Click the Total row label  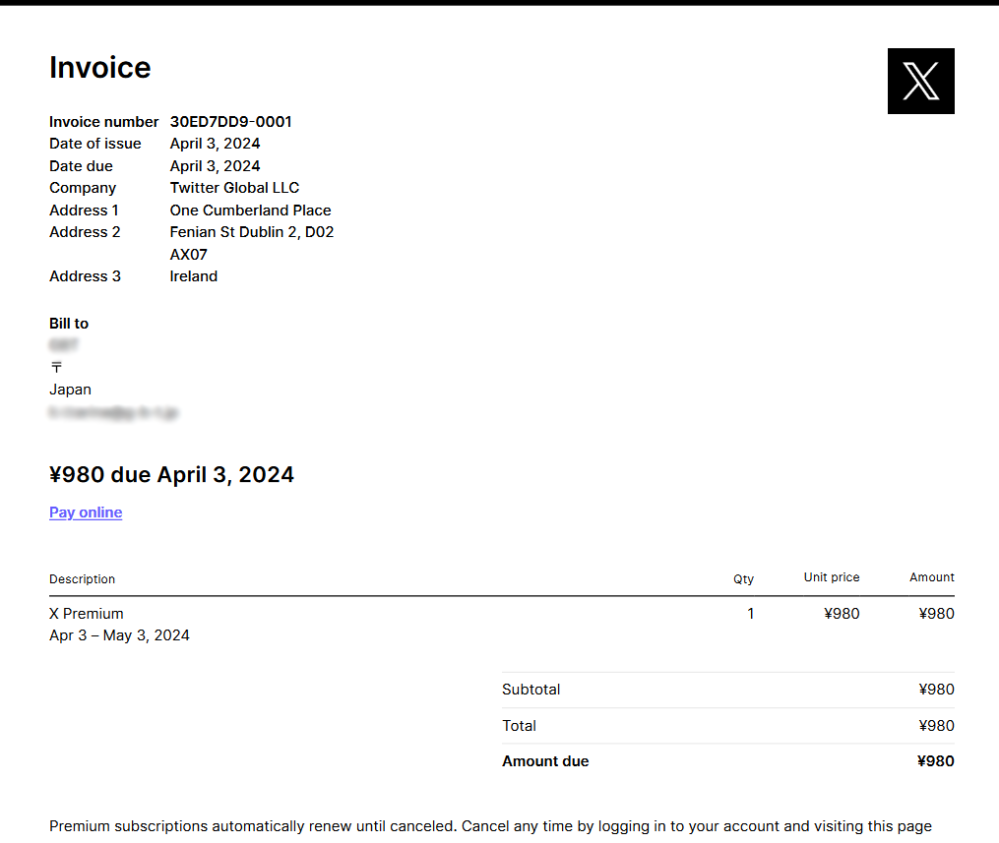(x=519, y=726)
